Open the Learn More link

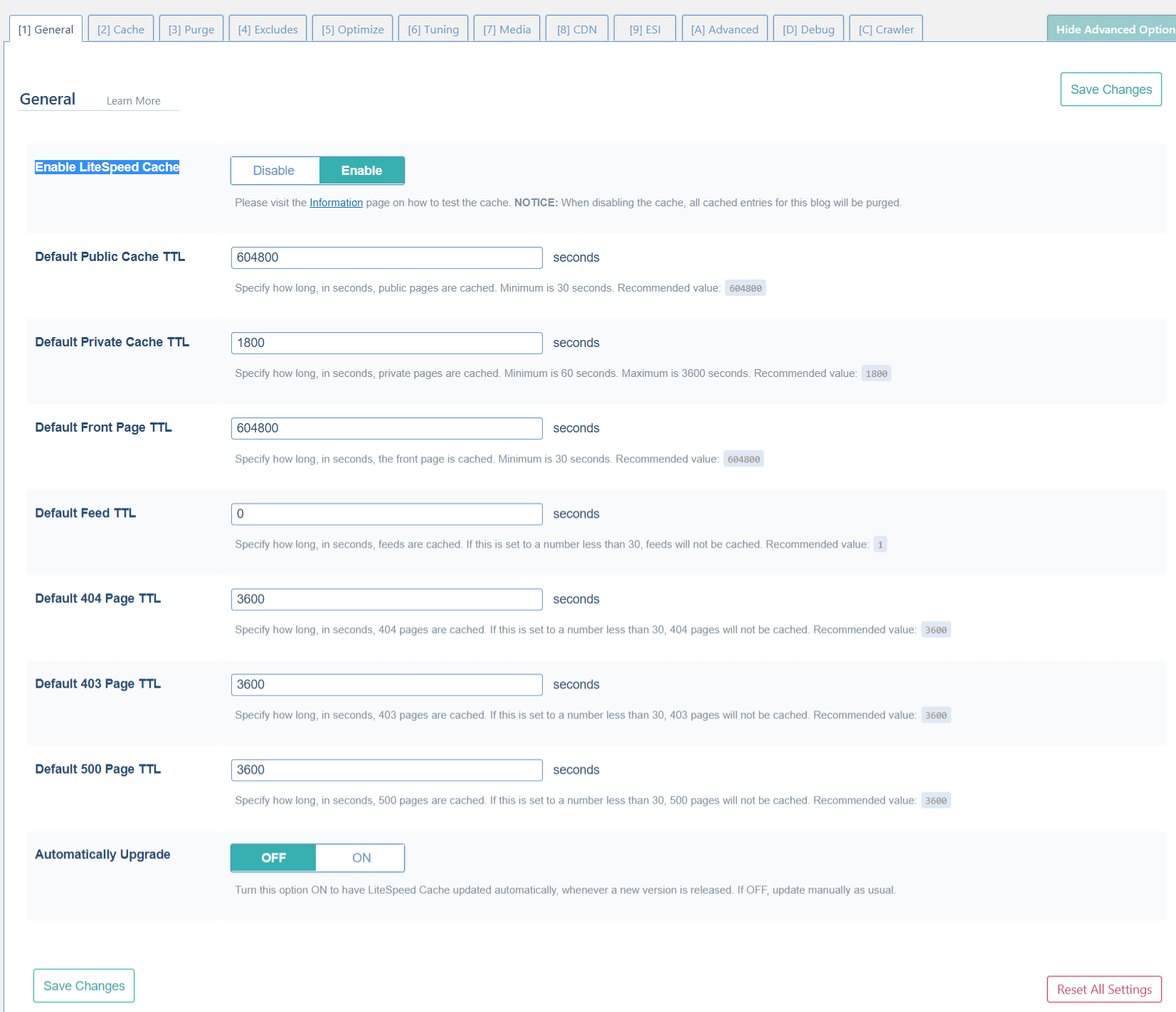click(x=133, y=101)
